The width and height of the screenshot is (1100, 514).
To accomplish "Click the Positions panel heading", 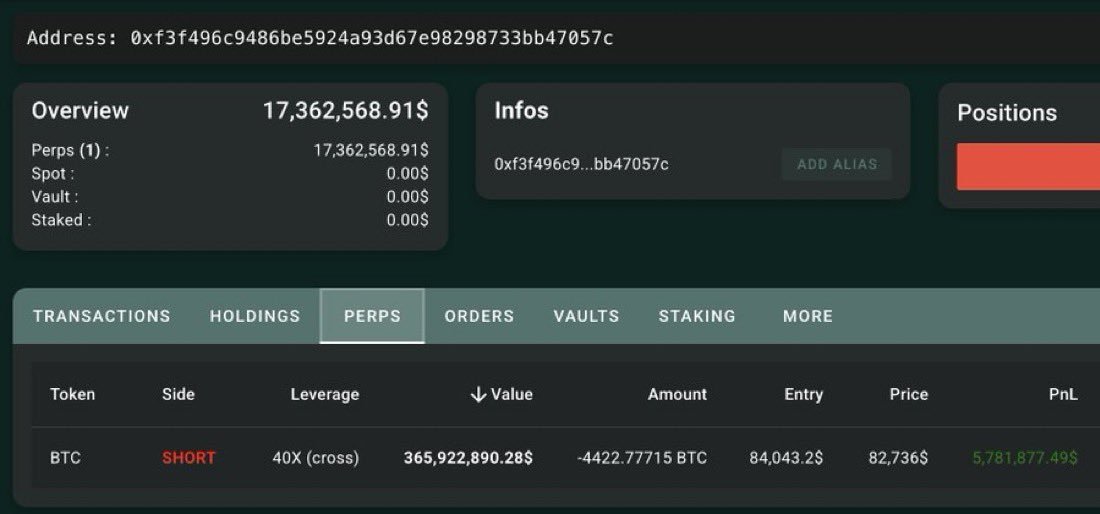I will (1007, 113).
